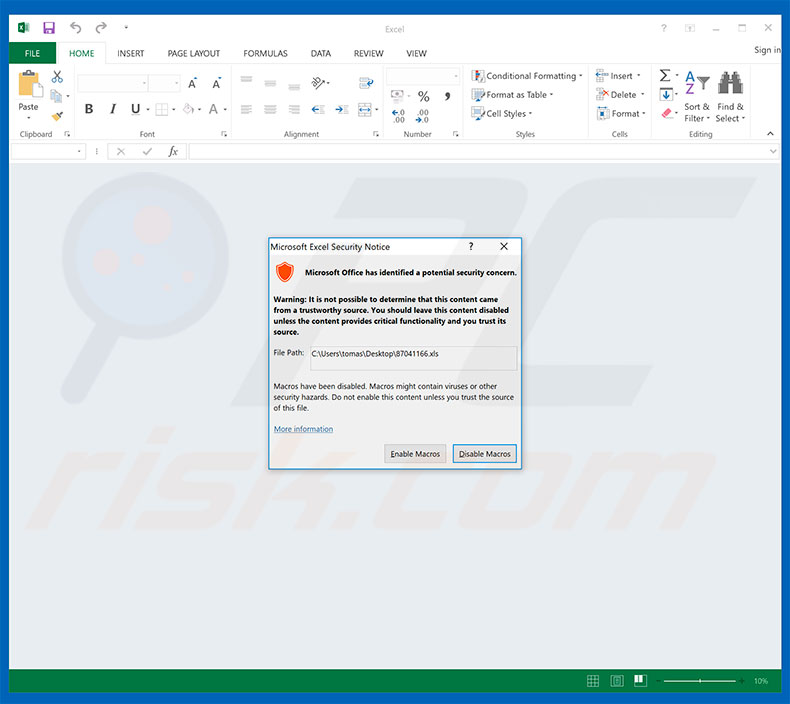Toggle Center alignment in Alignment group
The width and height of the screenshot is (790, 704).
[x=271, y=109]
